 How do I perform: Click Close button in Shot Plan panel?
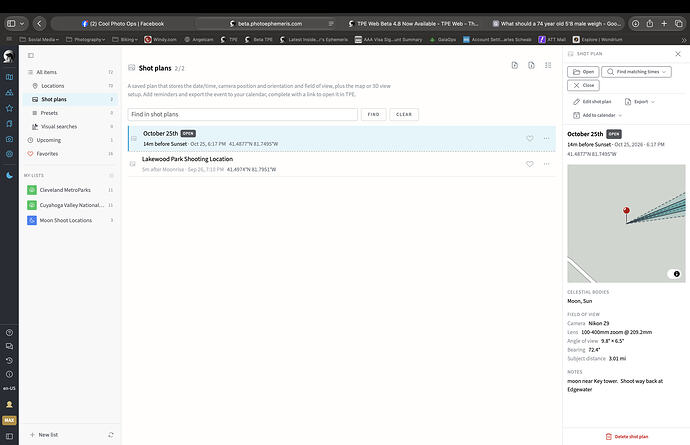(584, 85)
